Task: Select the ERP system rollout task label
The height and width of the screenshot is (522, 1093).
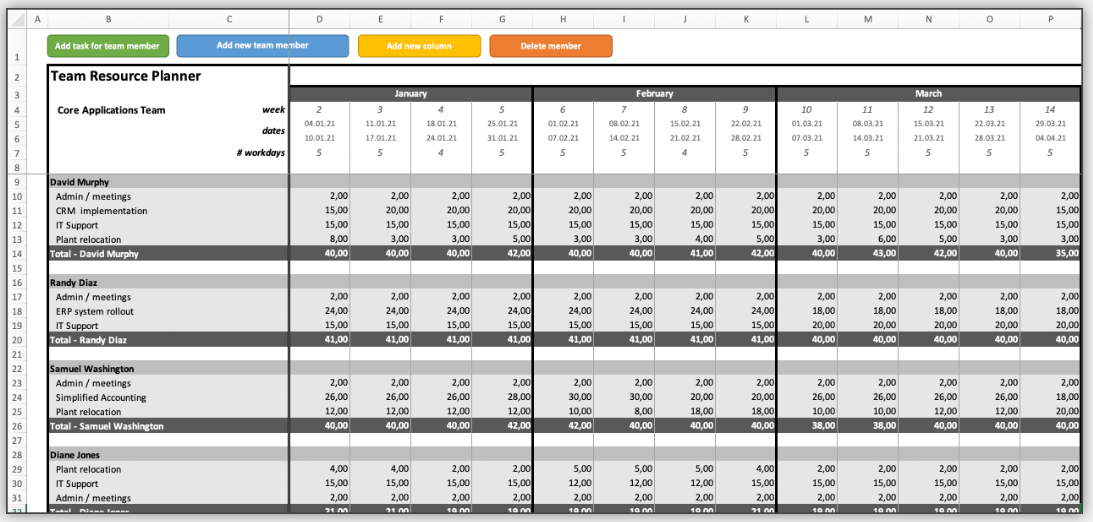Action: 95,311
